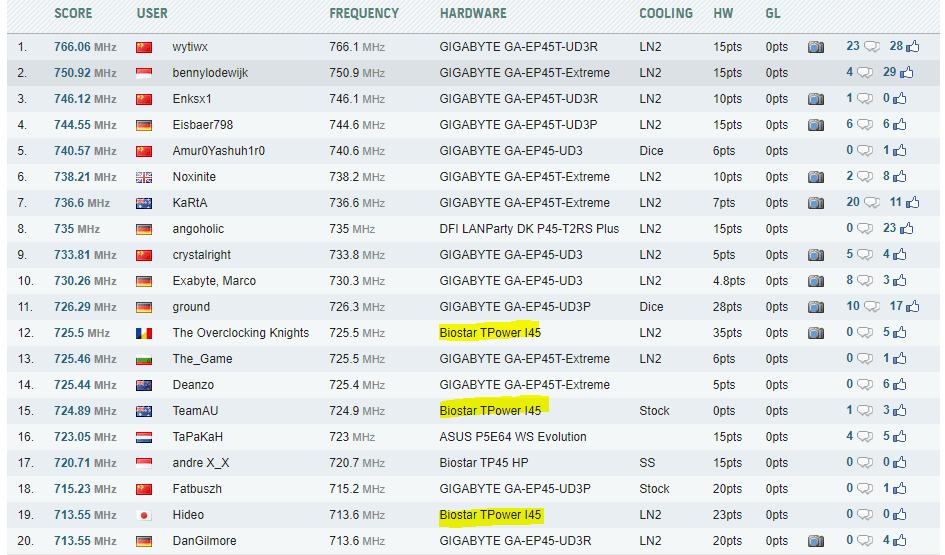Open the 735 MHz score link
The image size is (945, 555).
77,229
